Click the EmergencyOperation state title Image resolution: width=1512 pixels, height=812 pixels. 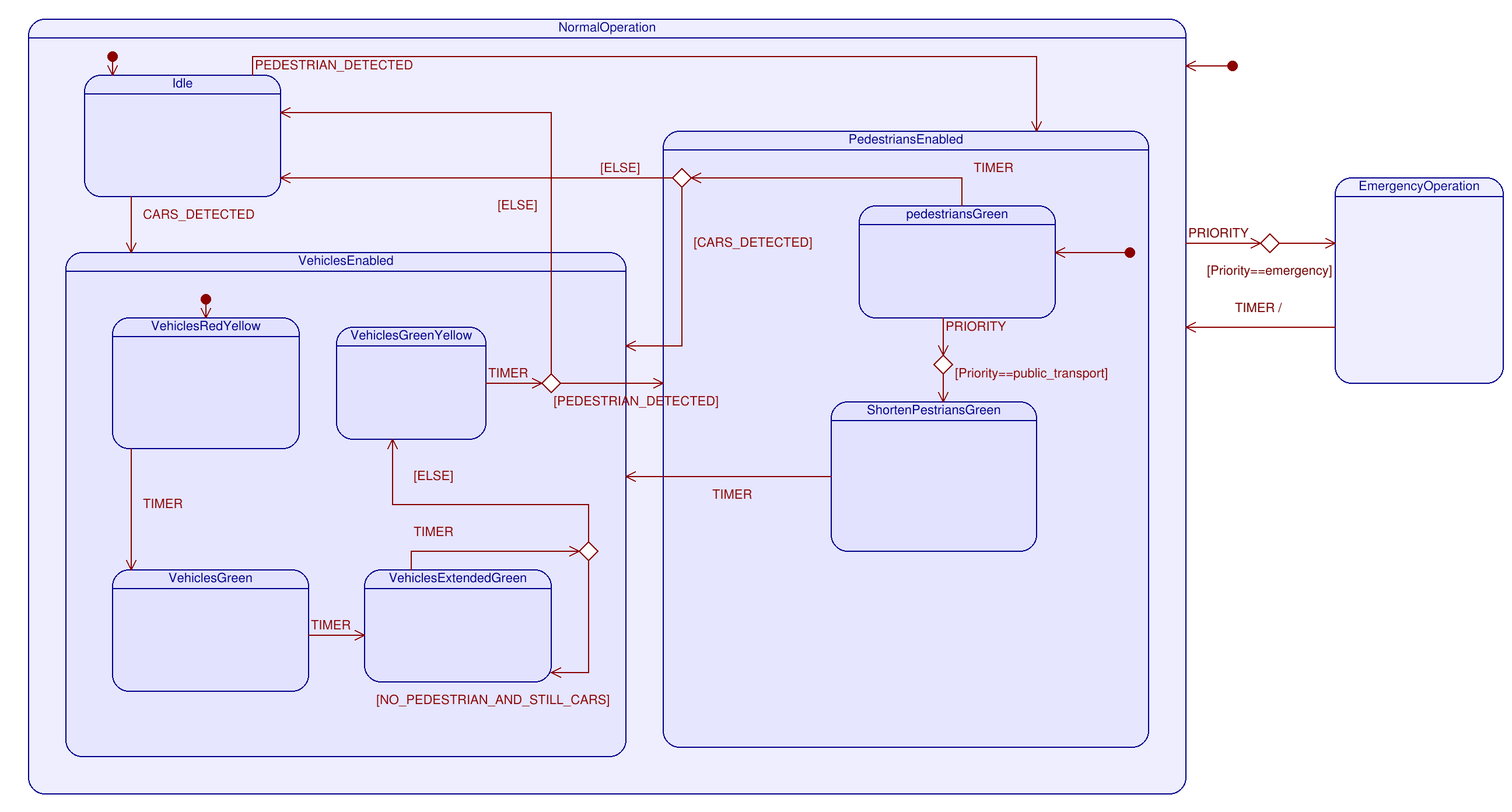(1419, 186)
